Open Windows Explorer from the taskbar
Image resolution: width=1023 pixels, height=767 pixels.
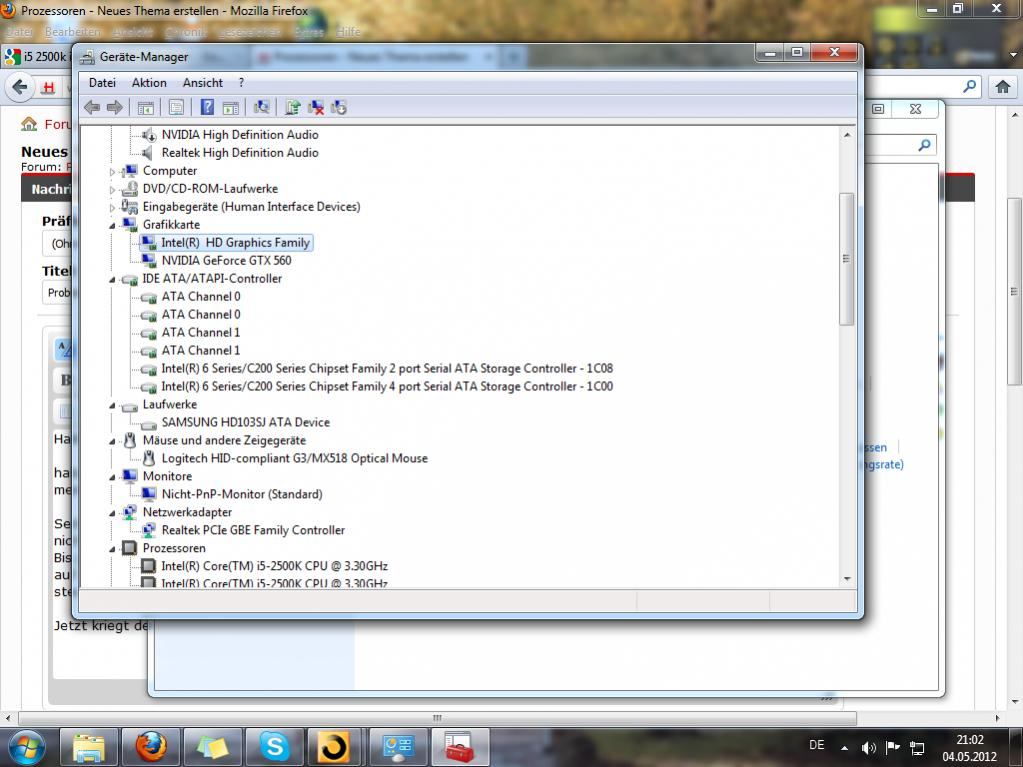pyautogui.click(x=89, y=747)
